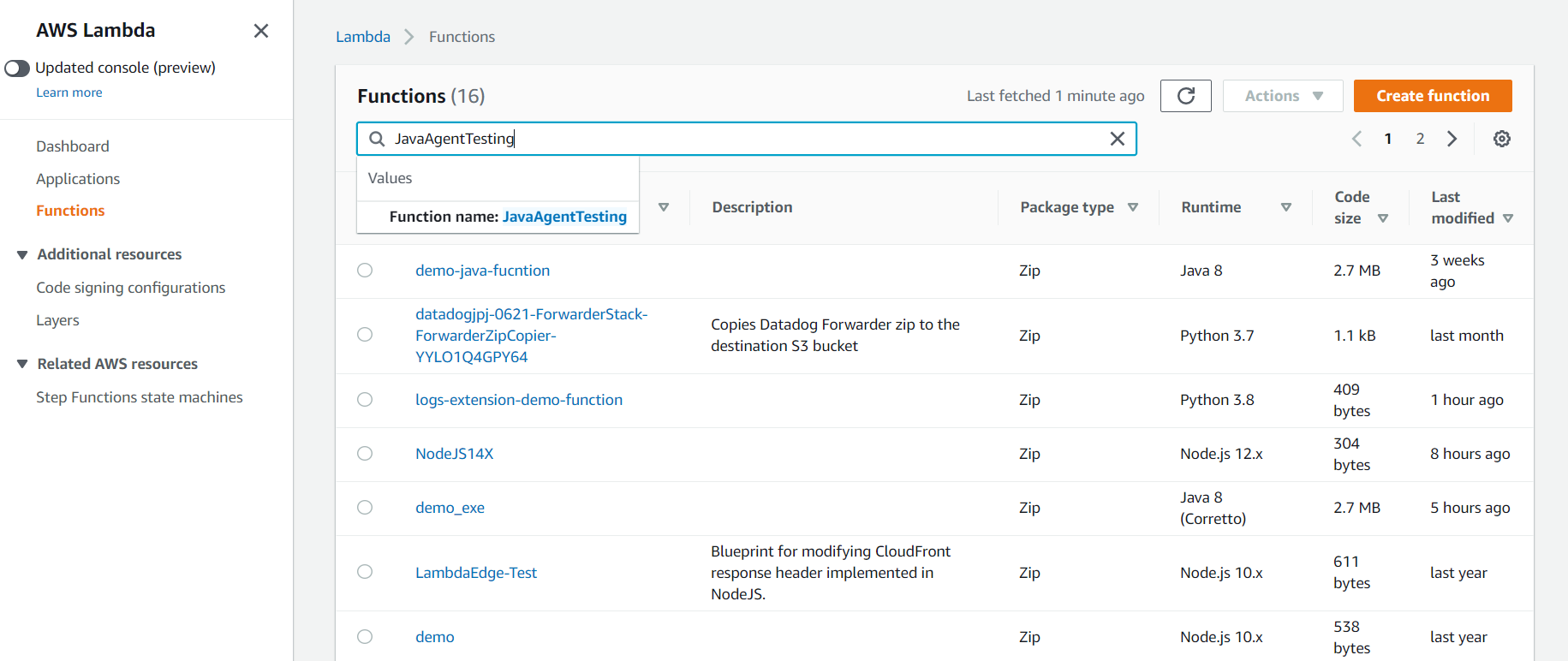Collapse the Related AWS resources section

coord(22,364)
